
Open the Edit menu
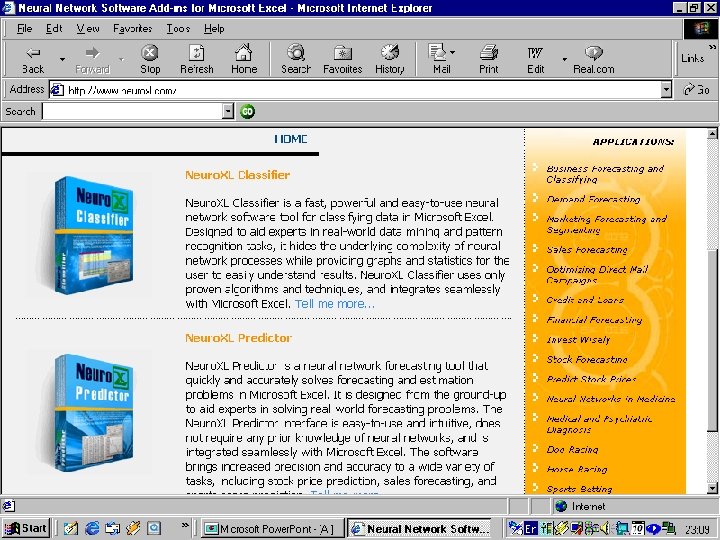pyautogui.click(x=54, y=28)
